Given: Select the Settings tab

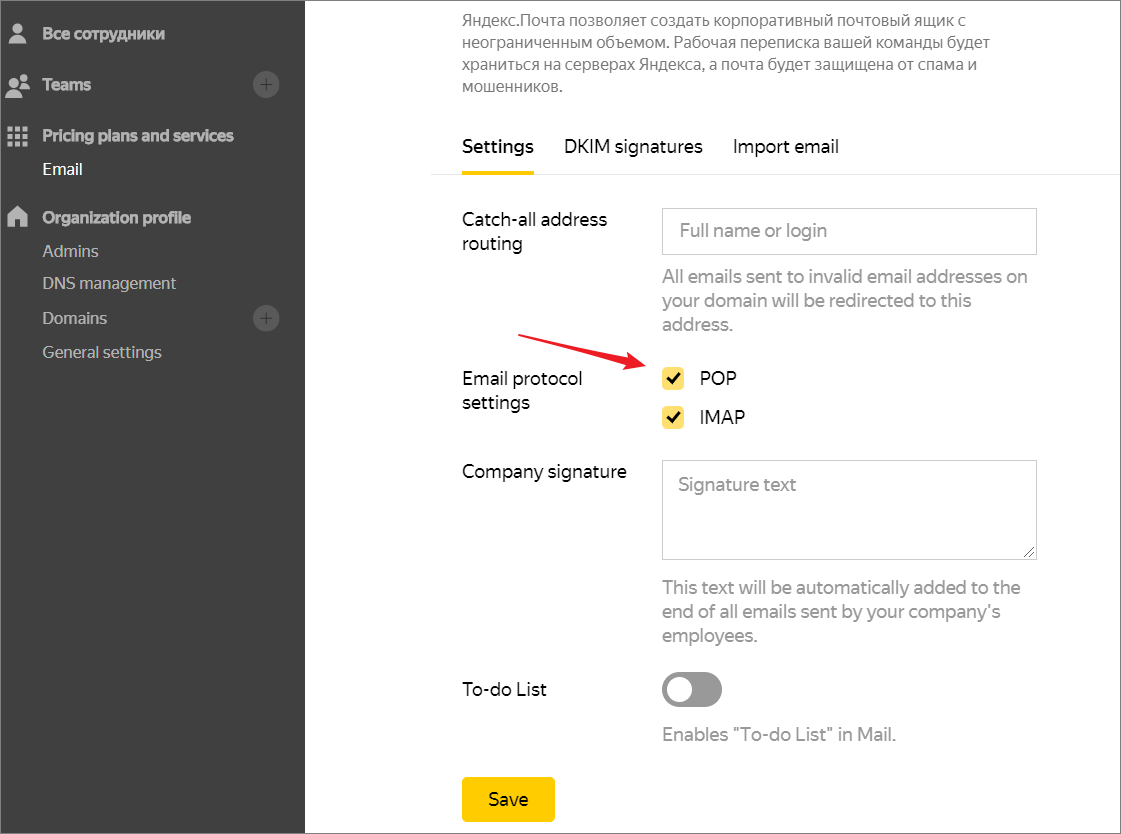Looking at the screenshot, I should tap(497, 147).
